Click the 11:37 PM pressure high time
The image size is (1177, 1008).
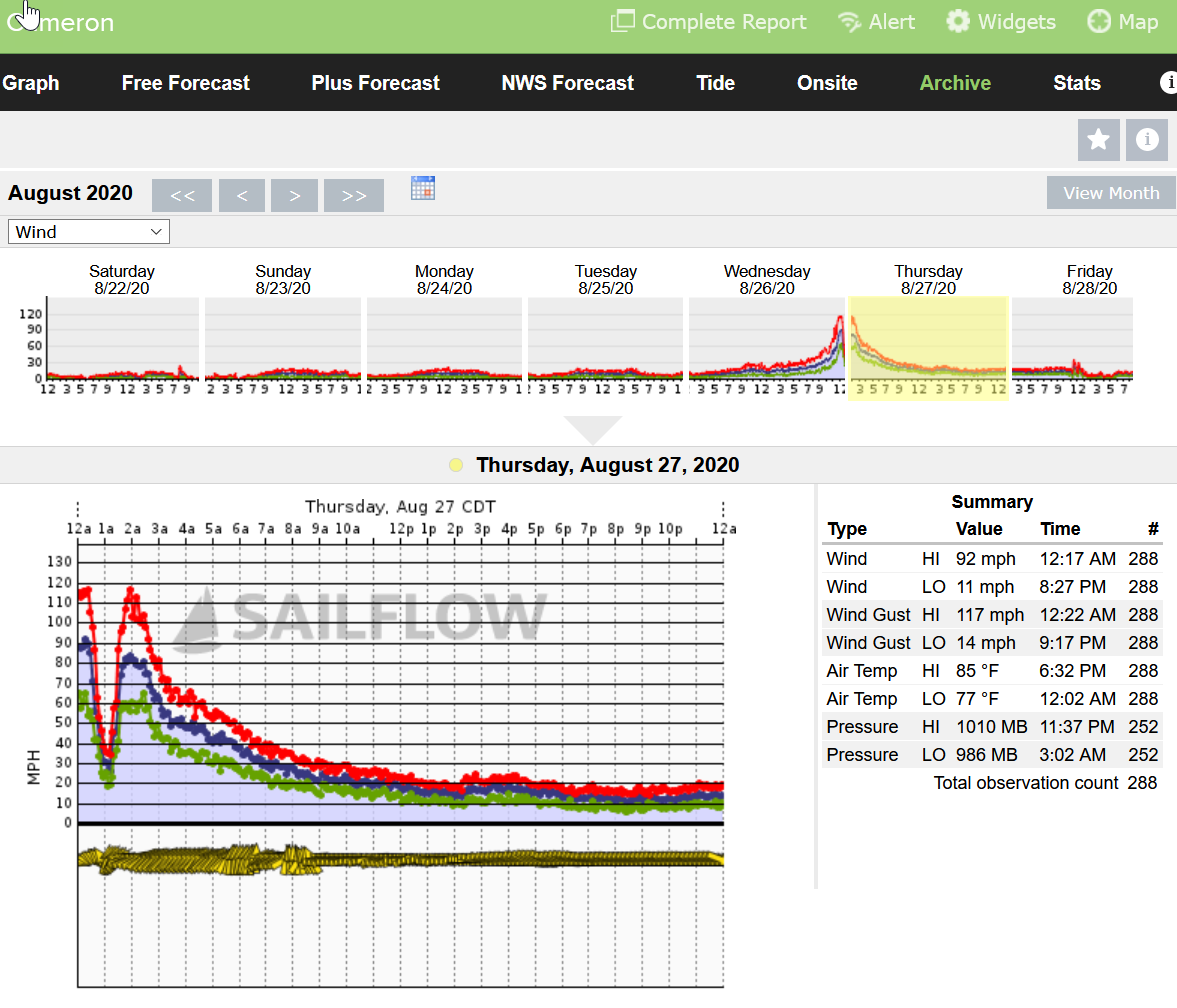pyautogui.click(x=1076, y=727)
